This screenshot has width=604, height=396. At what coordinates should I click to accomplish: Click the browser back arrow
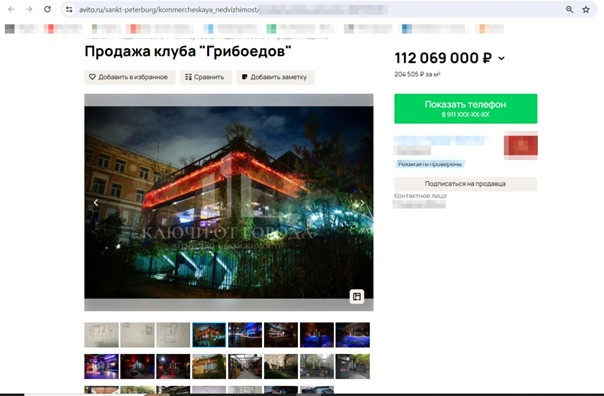point(11,9)
